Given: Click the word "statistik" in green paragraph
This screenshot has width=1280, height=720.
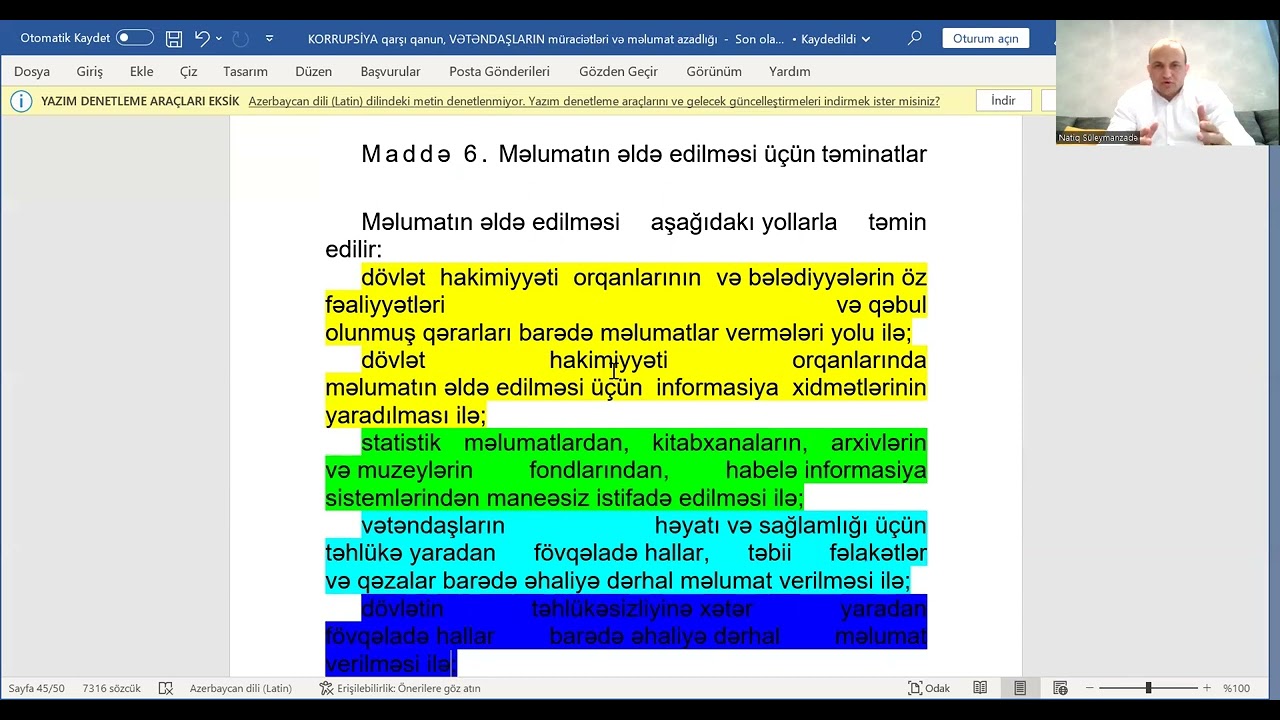Looking at the screenshot, I should 401,442.
